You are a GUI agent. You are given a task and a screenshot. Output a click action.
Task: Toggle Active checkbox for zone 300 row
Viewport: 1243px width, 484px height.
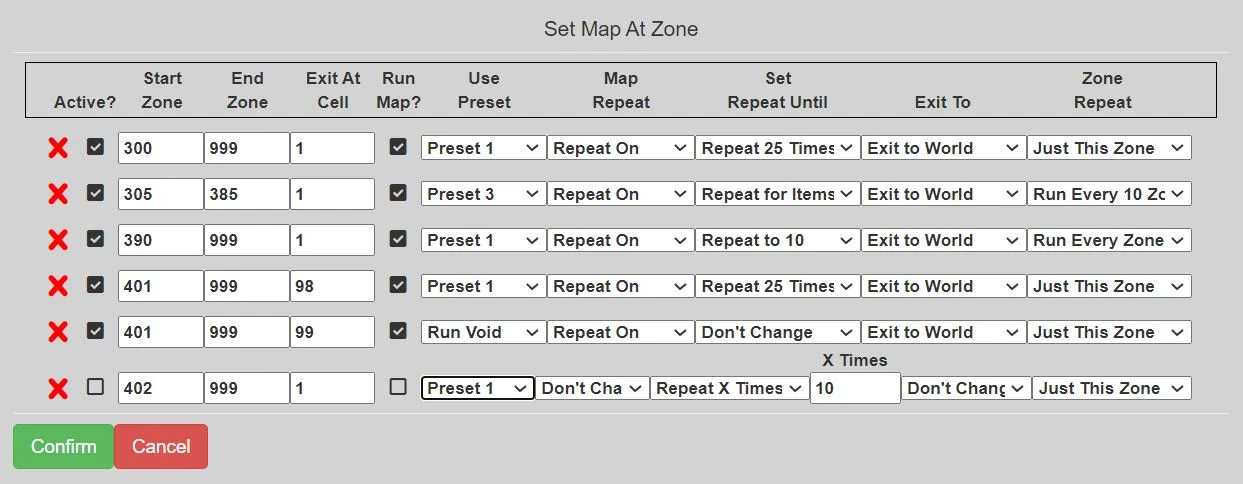coord(95,147)
